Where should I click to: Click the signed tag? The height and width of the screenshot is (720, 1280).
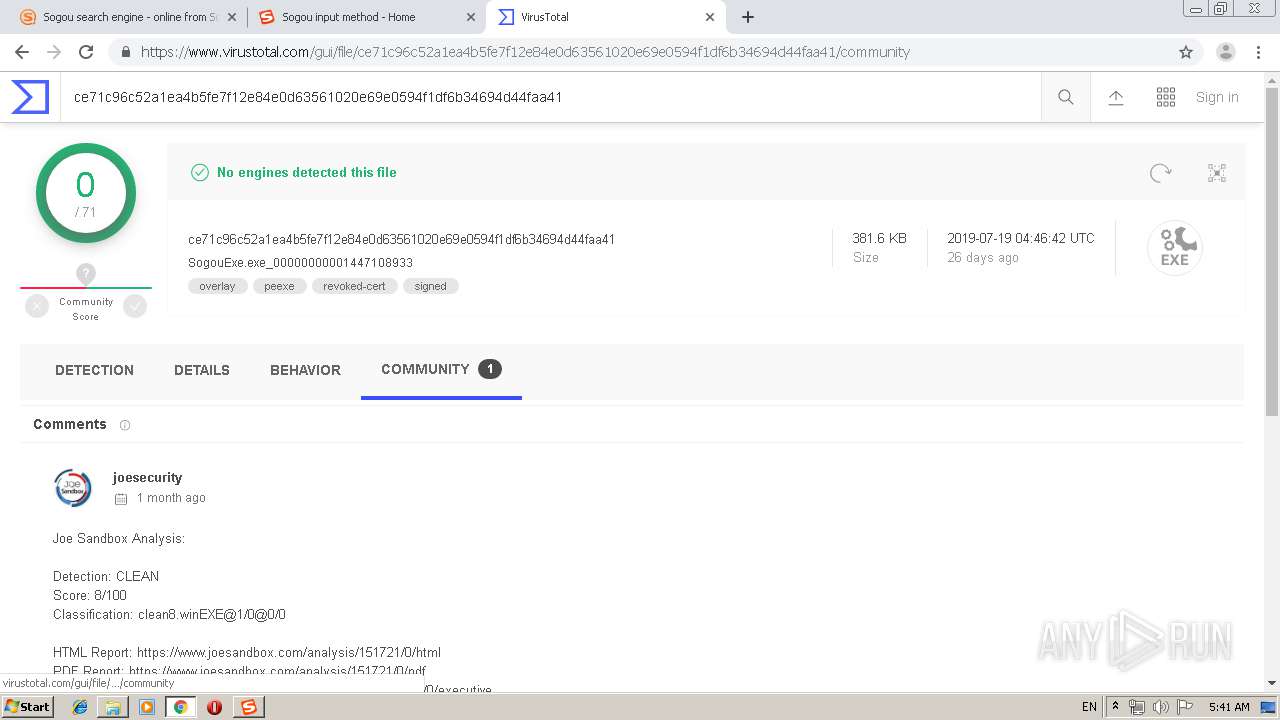click(431, 286)
